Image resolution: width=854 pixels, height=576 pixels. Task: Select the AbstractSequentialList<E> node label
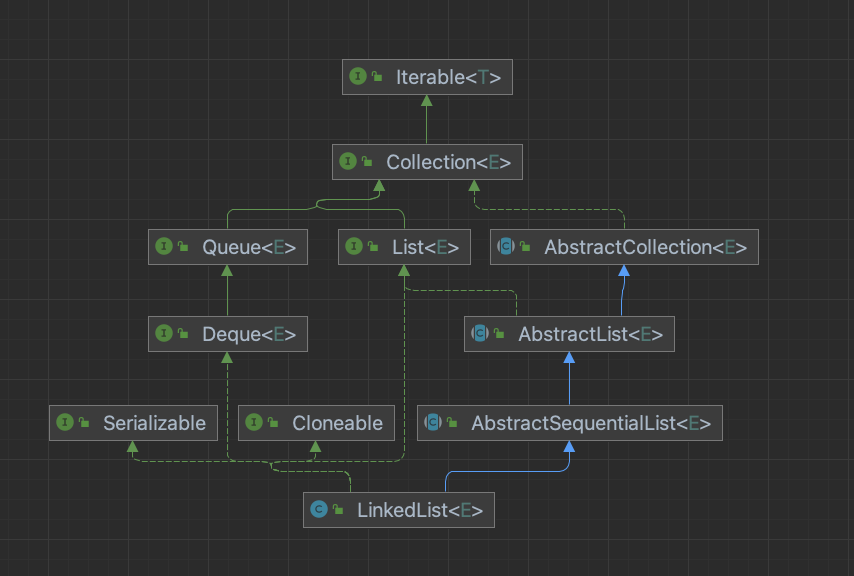pos(591,423)
